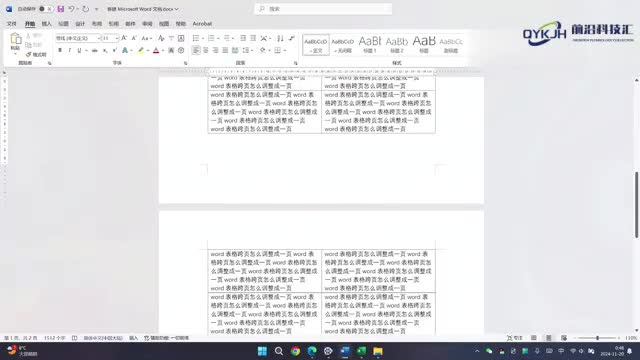Apply red font color

pyautogui.click(x=156, y=50)
